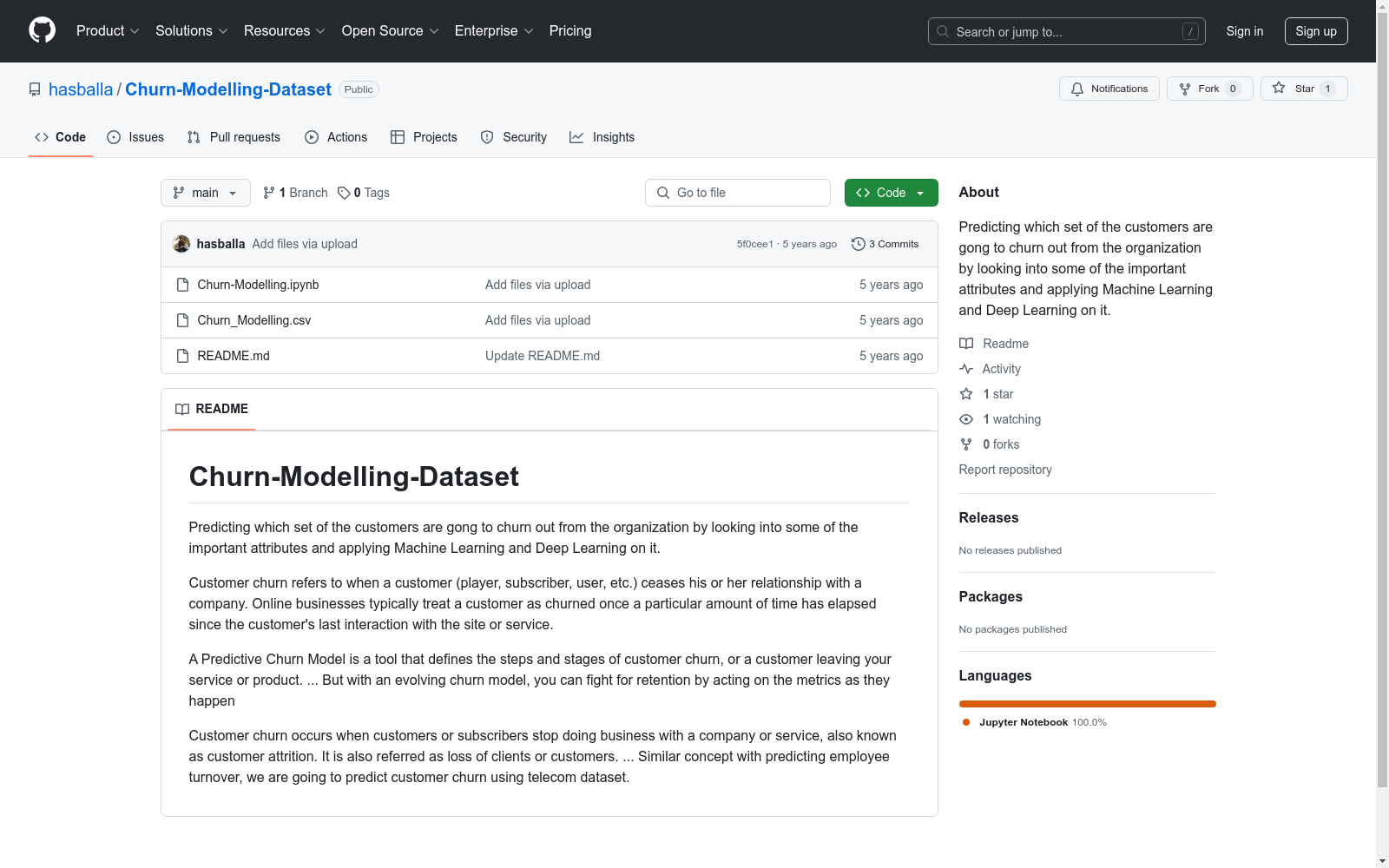Click the hasballa commit author name

point(221,244)
